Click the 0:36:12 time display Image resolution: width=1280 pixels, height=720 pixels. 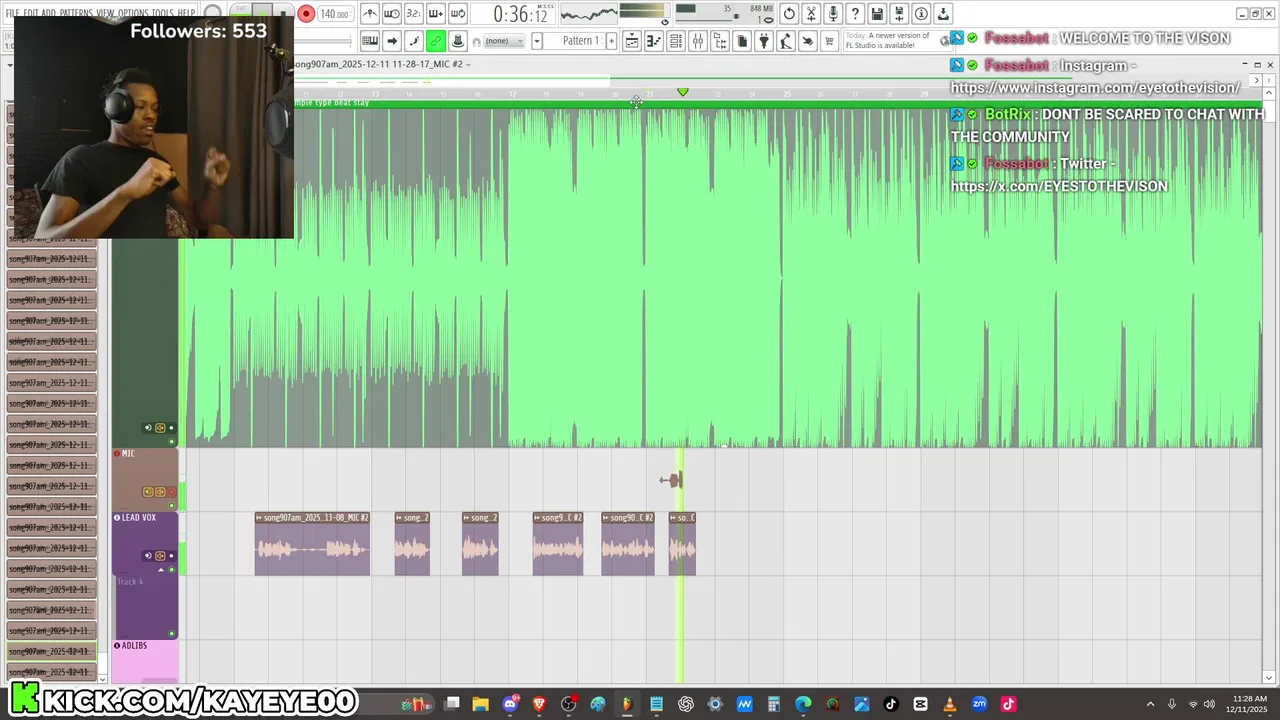[520, 14]
